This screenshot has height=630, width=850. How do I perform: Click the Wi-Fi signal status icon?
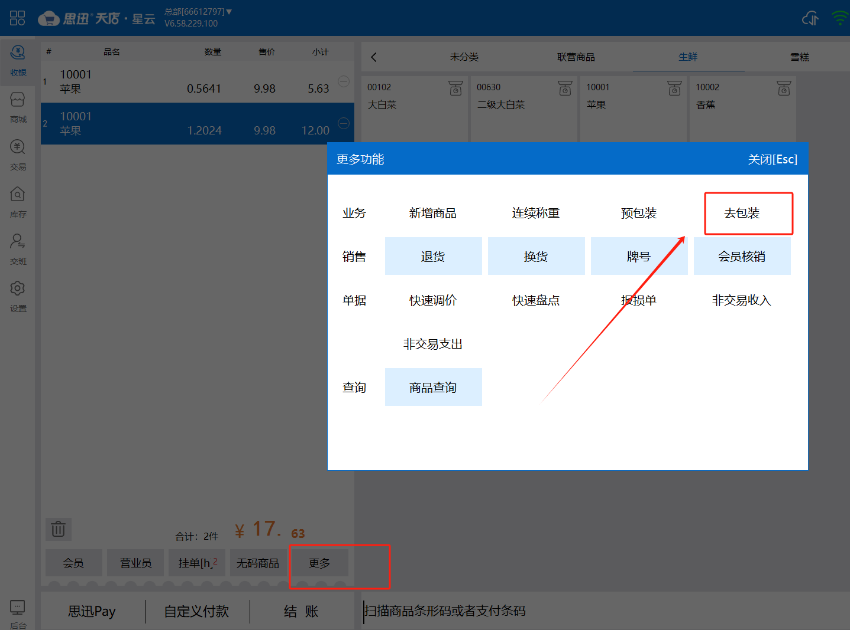(x=840, y=18)
